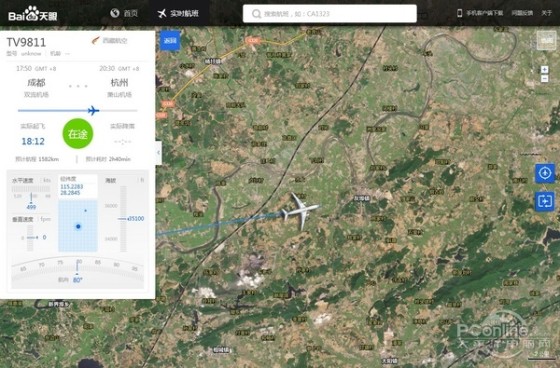Screen dimensions: 560x368
Task: Click the Baidu Tianyan logo
Action: click(x=33, y=14)
